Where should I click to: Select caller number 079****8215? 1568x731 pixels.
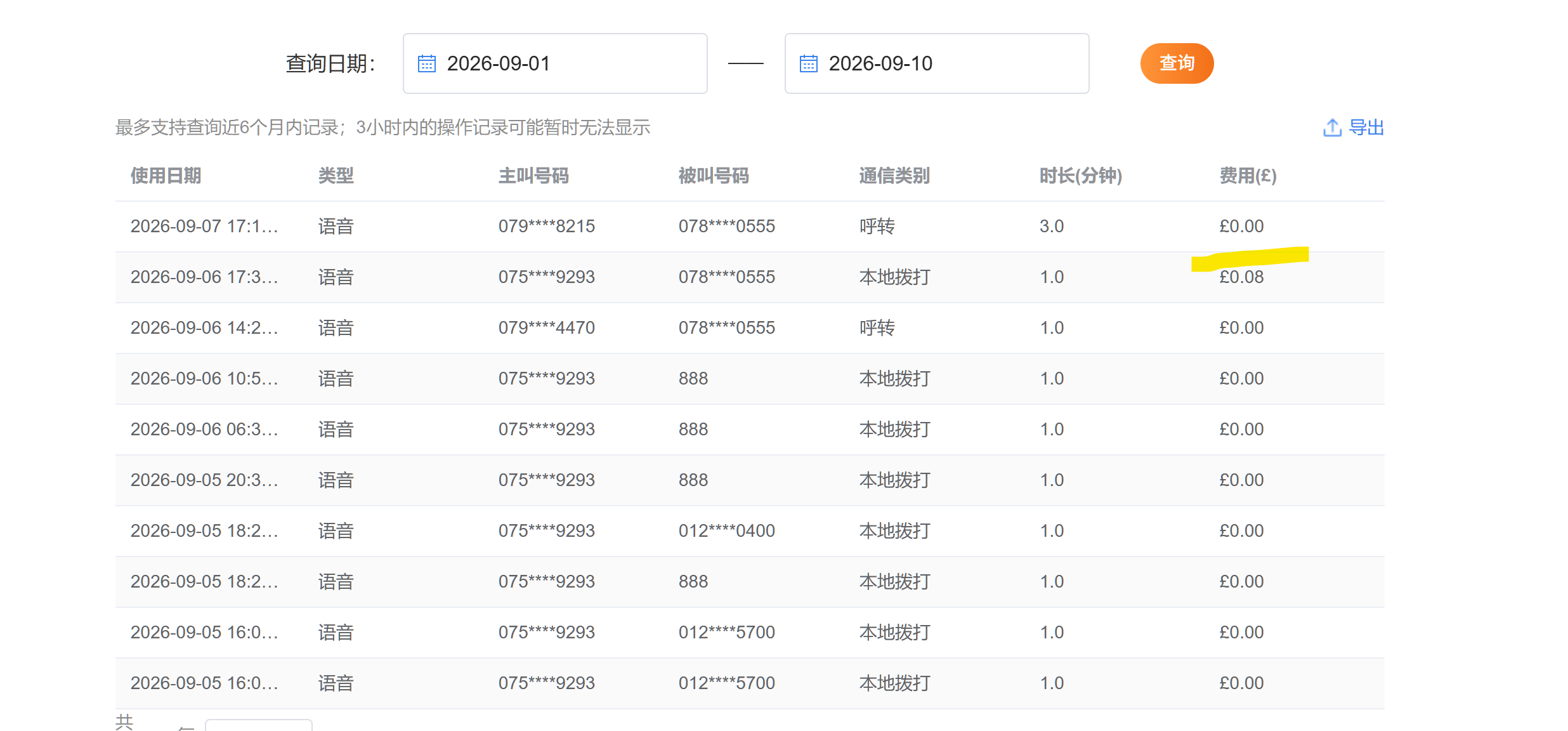click(x=547, y=227)
